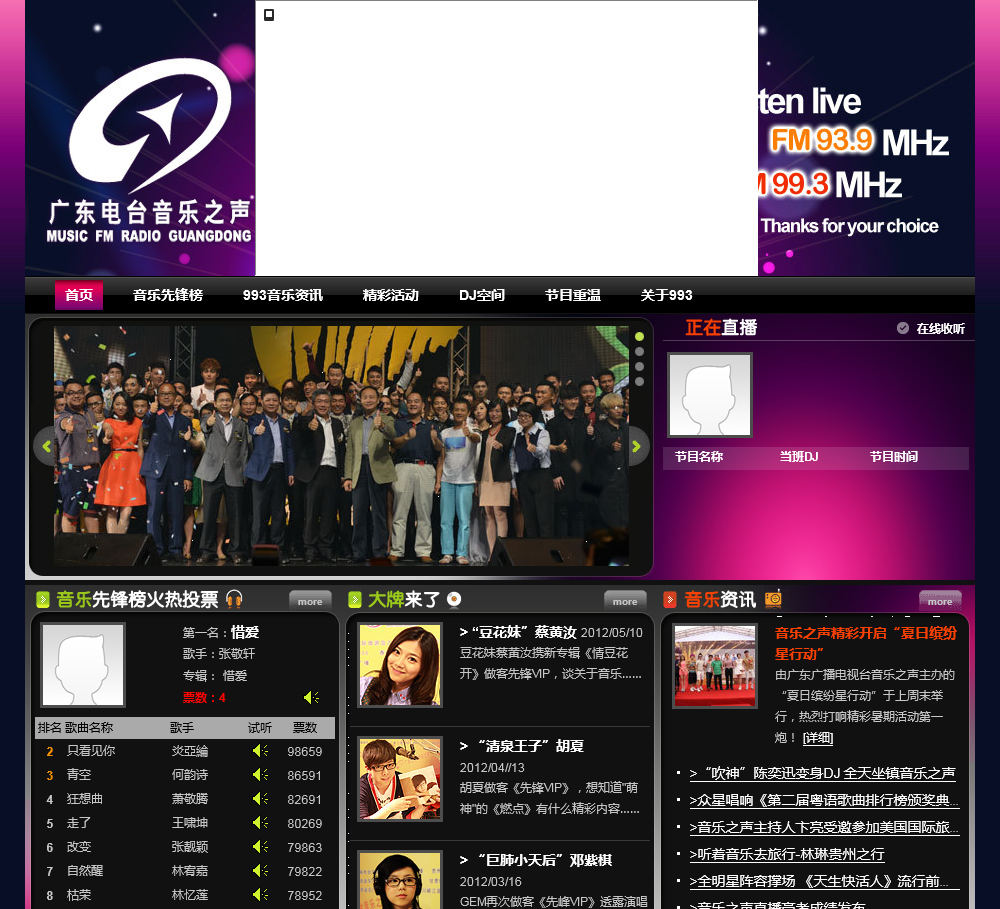
Task: Open 在线收听 online listening link
Action: [940, 329]
